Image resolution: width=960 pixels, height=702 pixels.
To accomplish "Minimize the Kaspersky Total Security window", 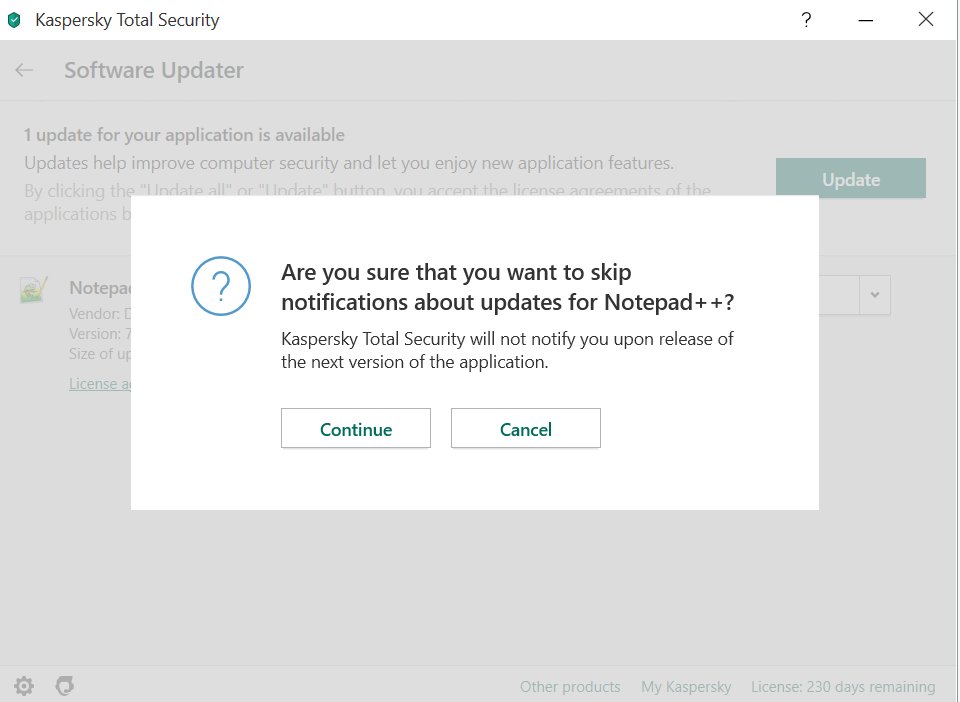I will tap(866, 20).
